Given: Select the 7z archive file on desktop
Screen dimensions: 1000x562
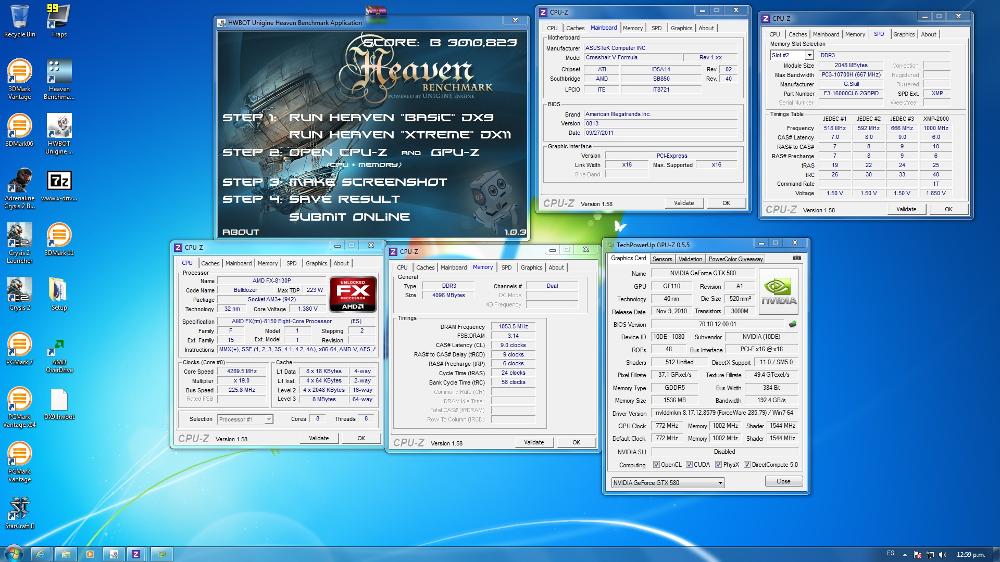Looking at the screenshot, I should click(x=59, y=186).
